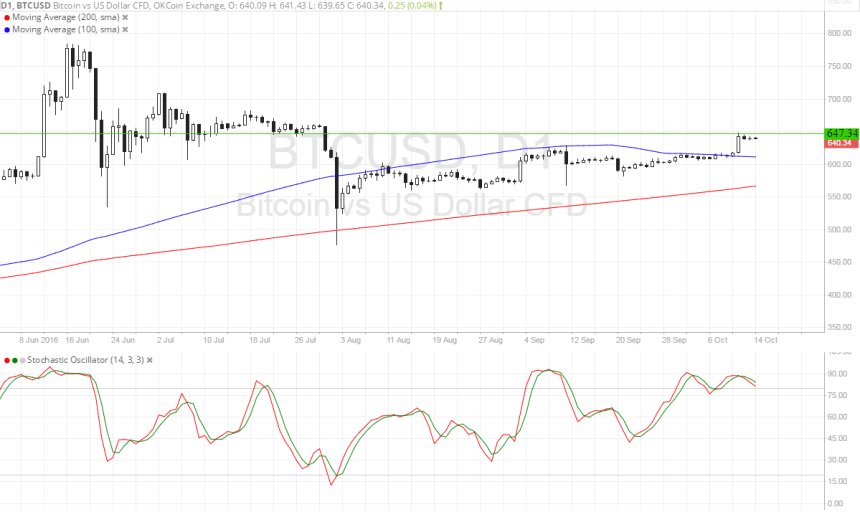Click the 60.00 stochastic axis value
Screen dimensions: 860x512
coord(837,417)
